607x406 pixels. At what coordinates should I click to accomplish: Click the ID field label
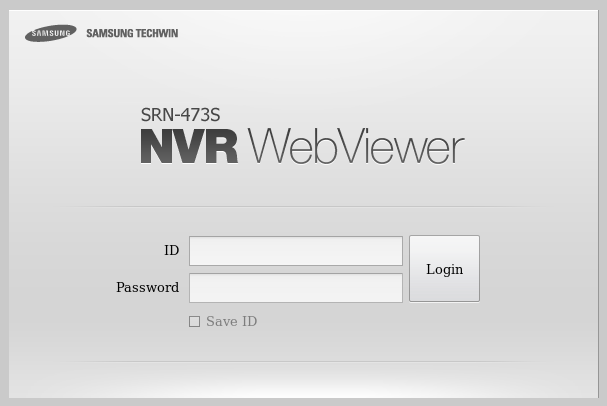(171, 250)
